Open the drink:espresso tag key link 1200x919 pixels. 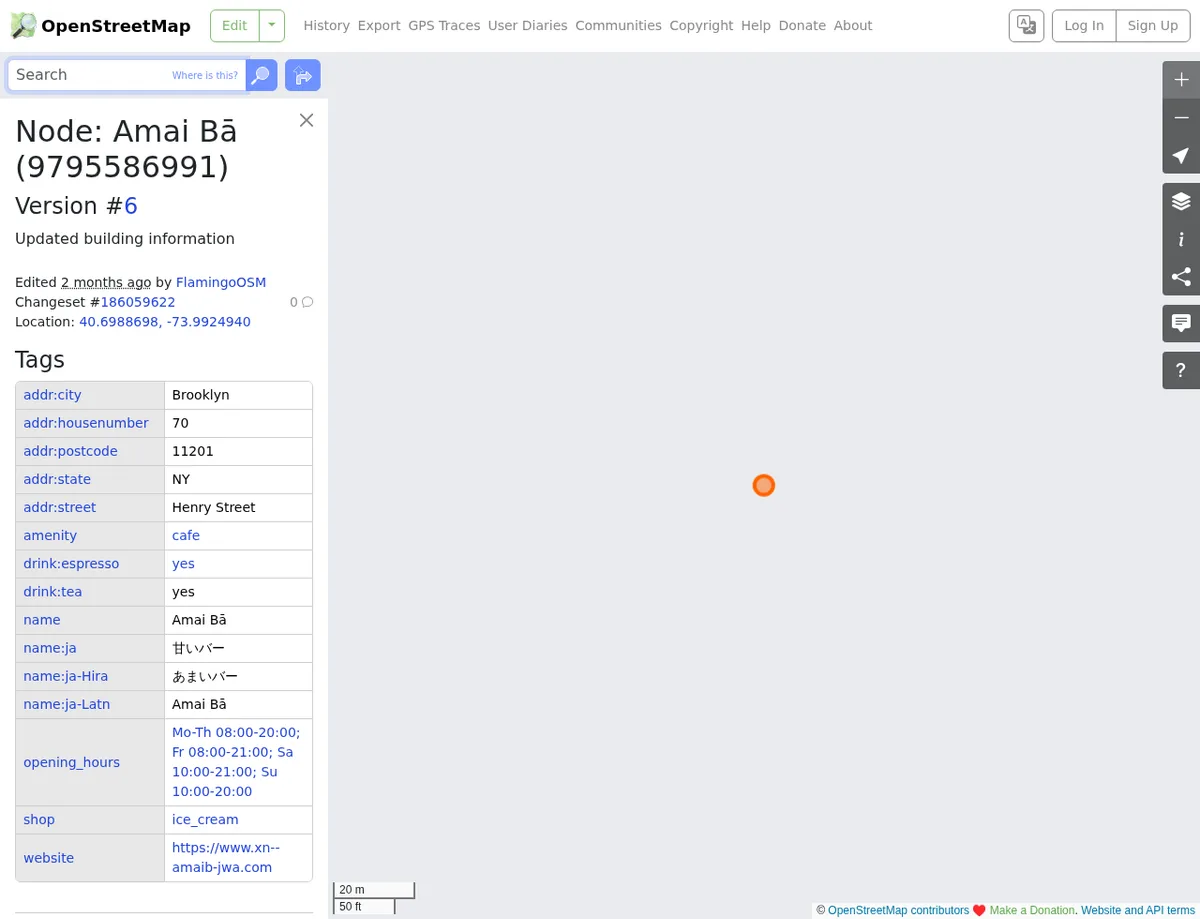coord(71,563)
